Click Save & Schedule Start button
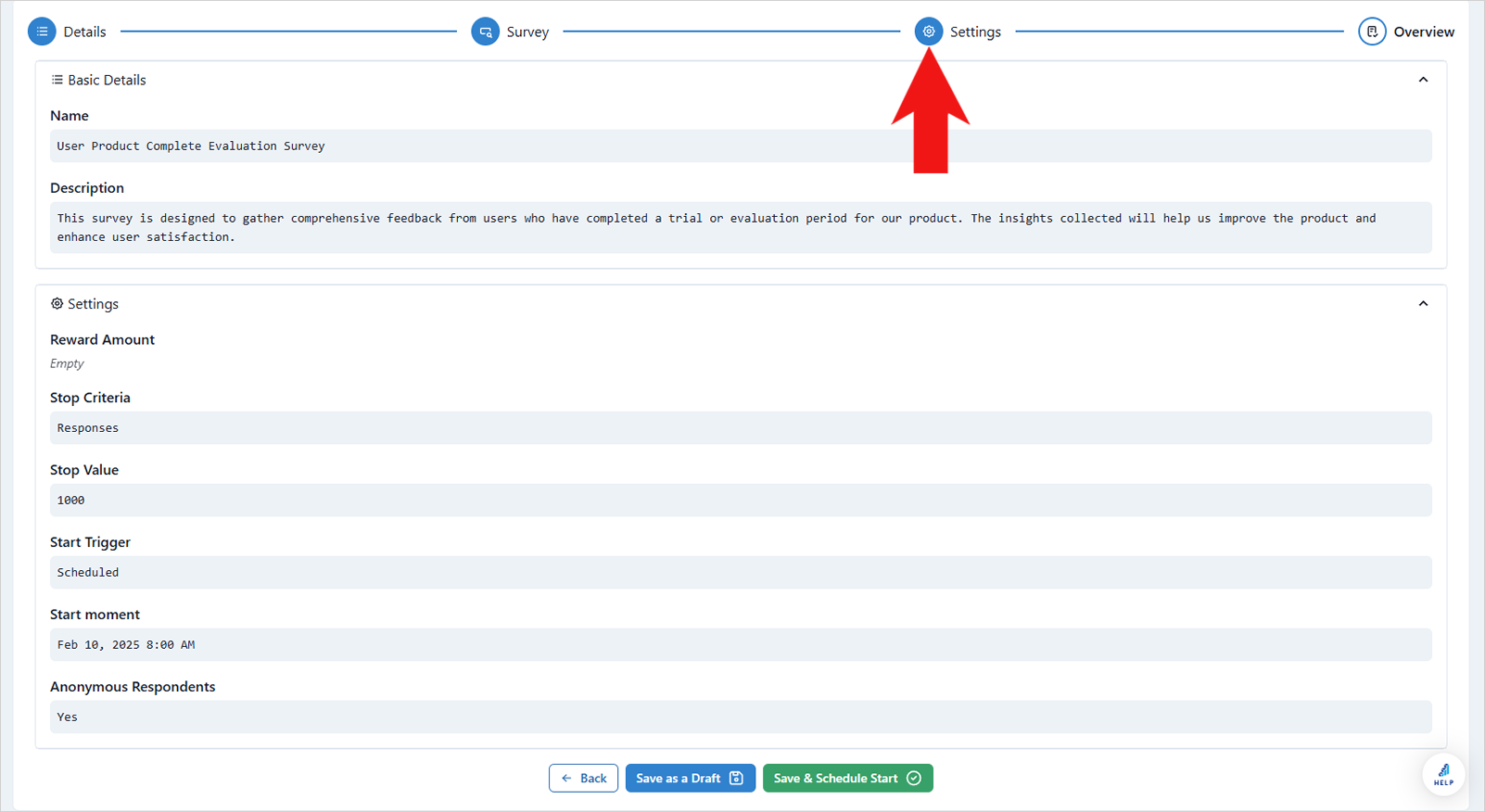Image resolution: width=1485 pixels, height=812 pixels. click(847, 778)
